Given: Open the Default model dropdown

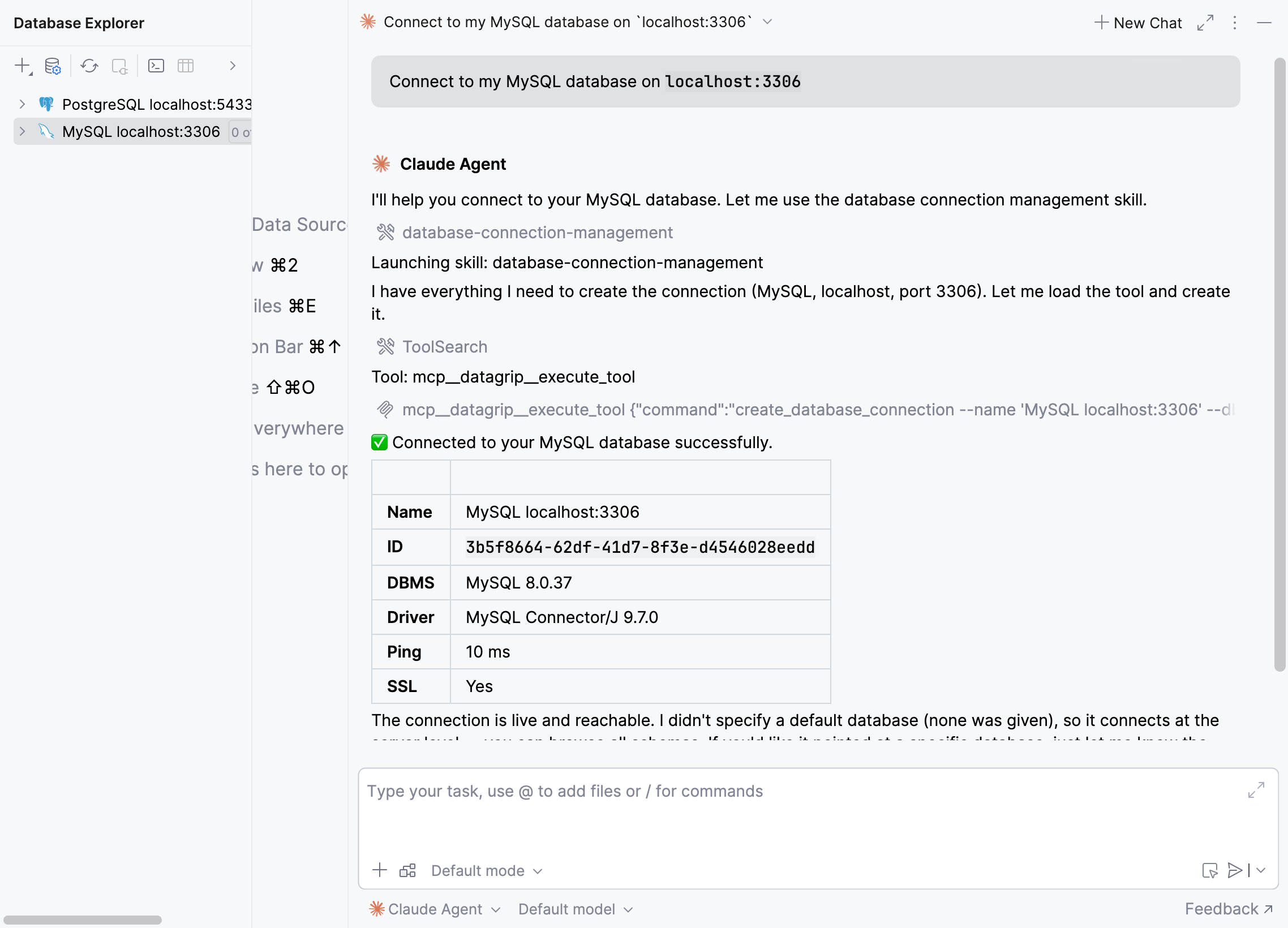Looking at the screenshot, I should coord(576,909).
